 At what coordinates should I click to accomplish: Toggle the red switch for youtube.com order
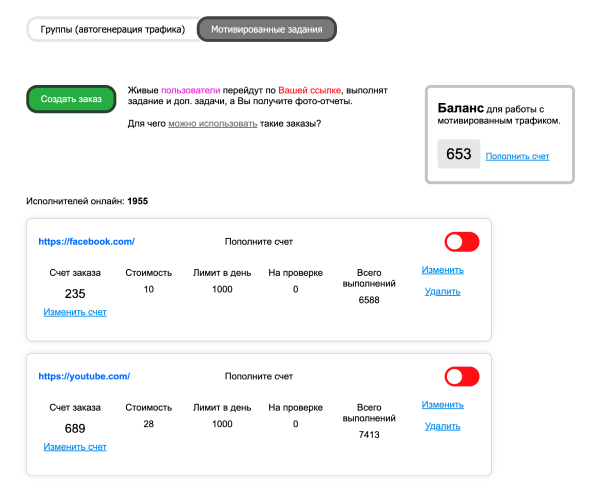pyautogui.click(x=462, y=377)
